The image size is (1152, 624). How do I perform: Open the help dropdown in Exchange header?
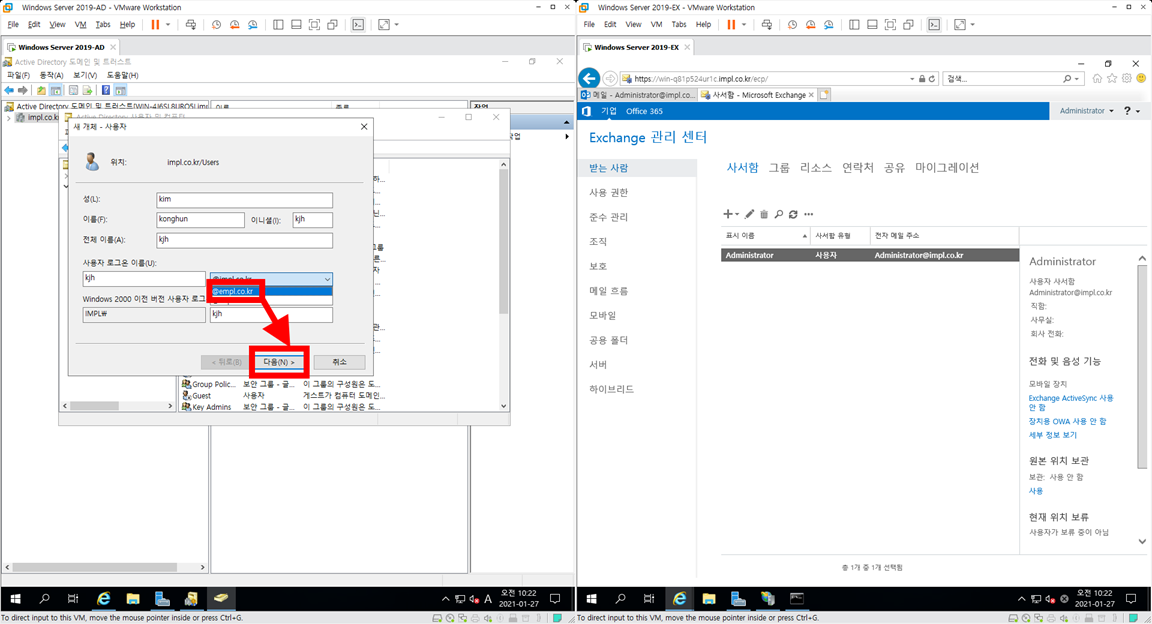pos(1132,111)
